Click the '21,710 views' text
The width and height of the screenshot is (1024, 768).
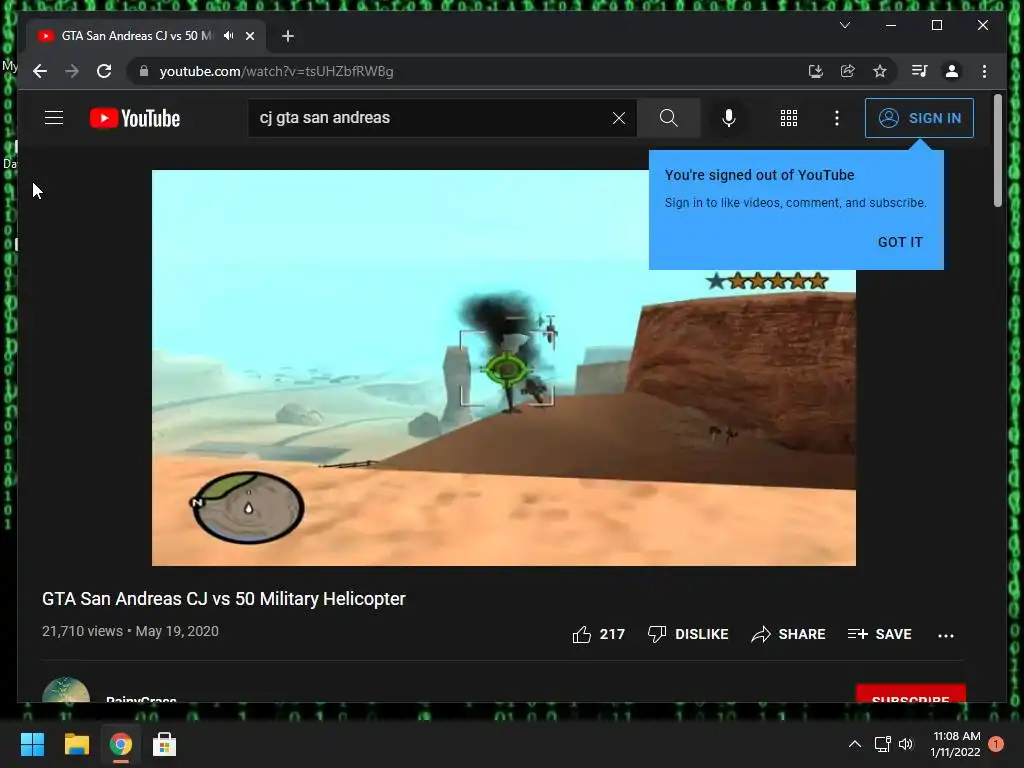(x=82, y=632)
